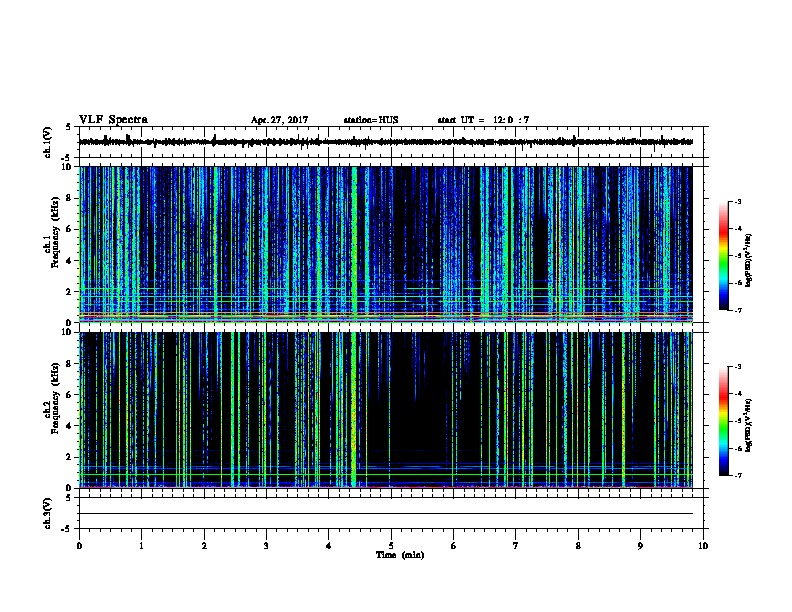The width and height of the screenshot is (792, 612).
Task: Click the 'start UT = 12:0:7' text
Action: tap(483, 120)
